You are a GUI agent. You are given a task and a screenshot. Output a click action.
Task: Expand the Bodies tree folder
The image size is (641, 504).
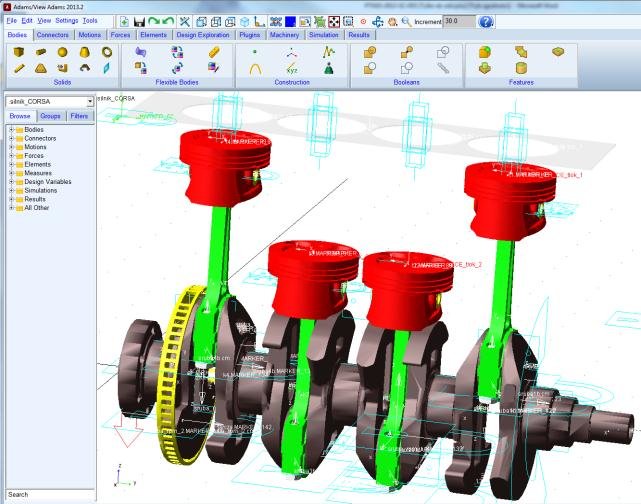[x=12, y=130]
